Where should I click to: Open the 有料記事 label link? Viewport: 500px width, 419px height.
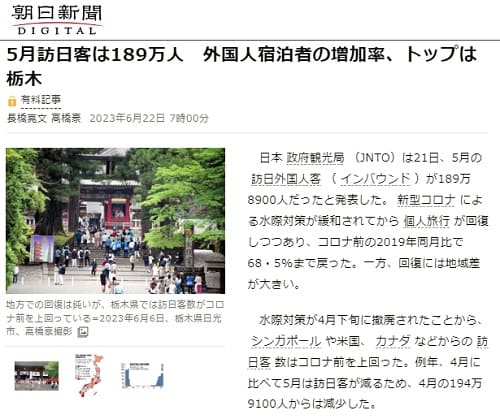(41, 100)
